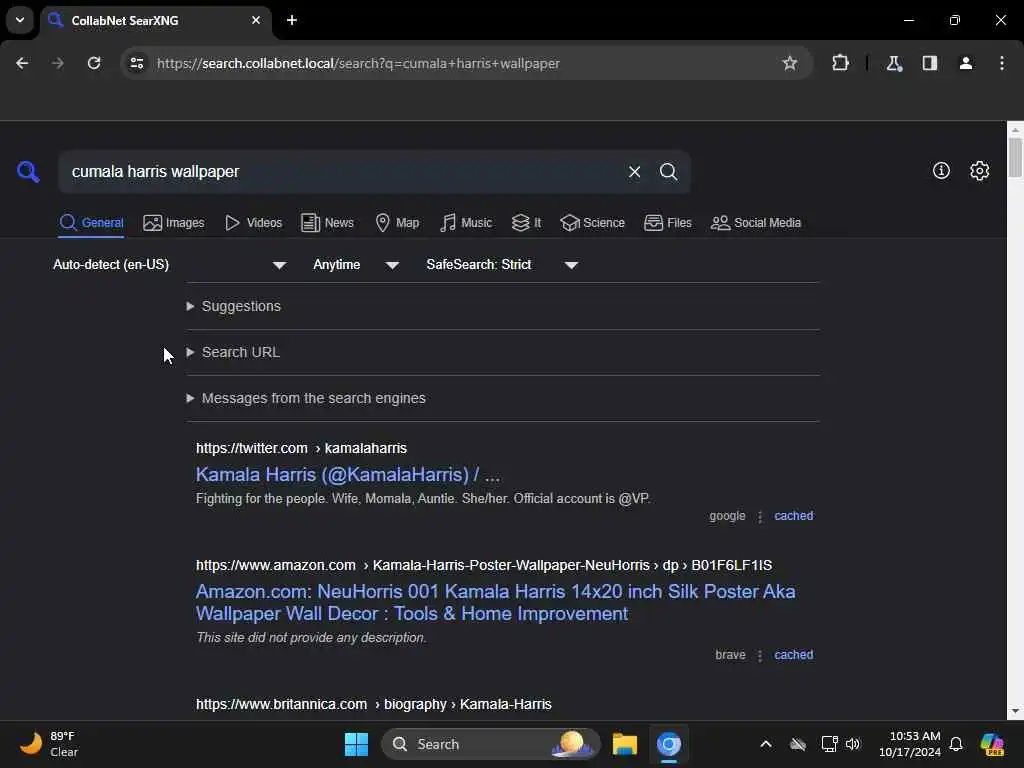This screenshot has width=1024, height=768.
Task: Open Chrome Labs flask icon
Action: 894,63
